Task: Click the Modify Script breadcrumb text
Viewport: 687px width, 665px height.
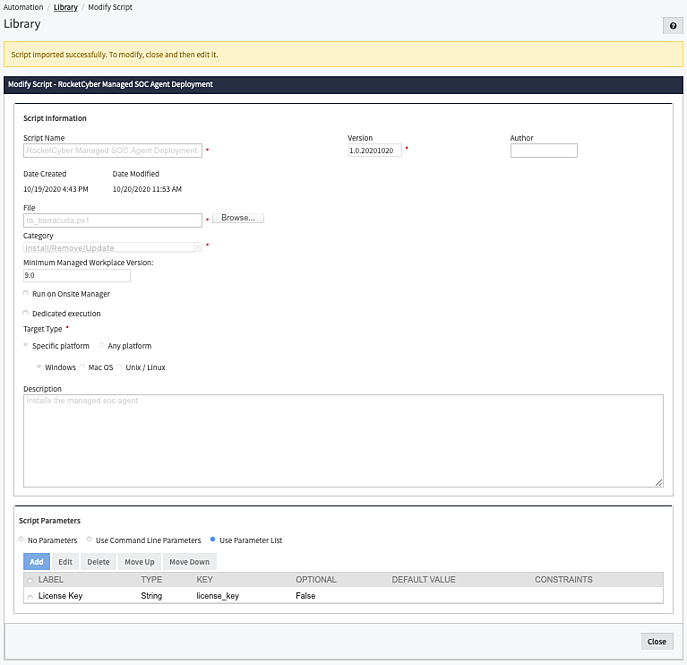Action: tap(110, 7)
